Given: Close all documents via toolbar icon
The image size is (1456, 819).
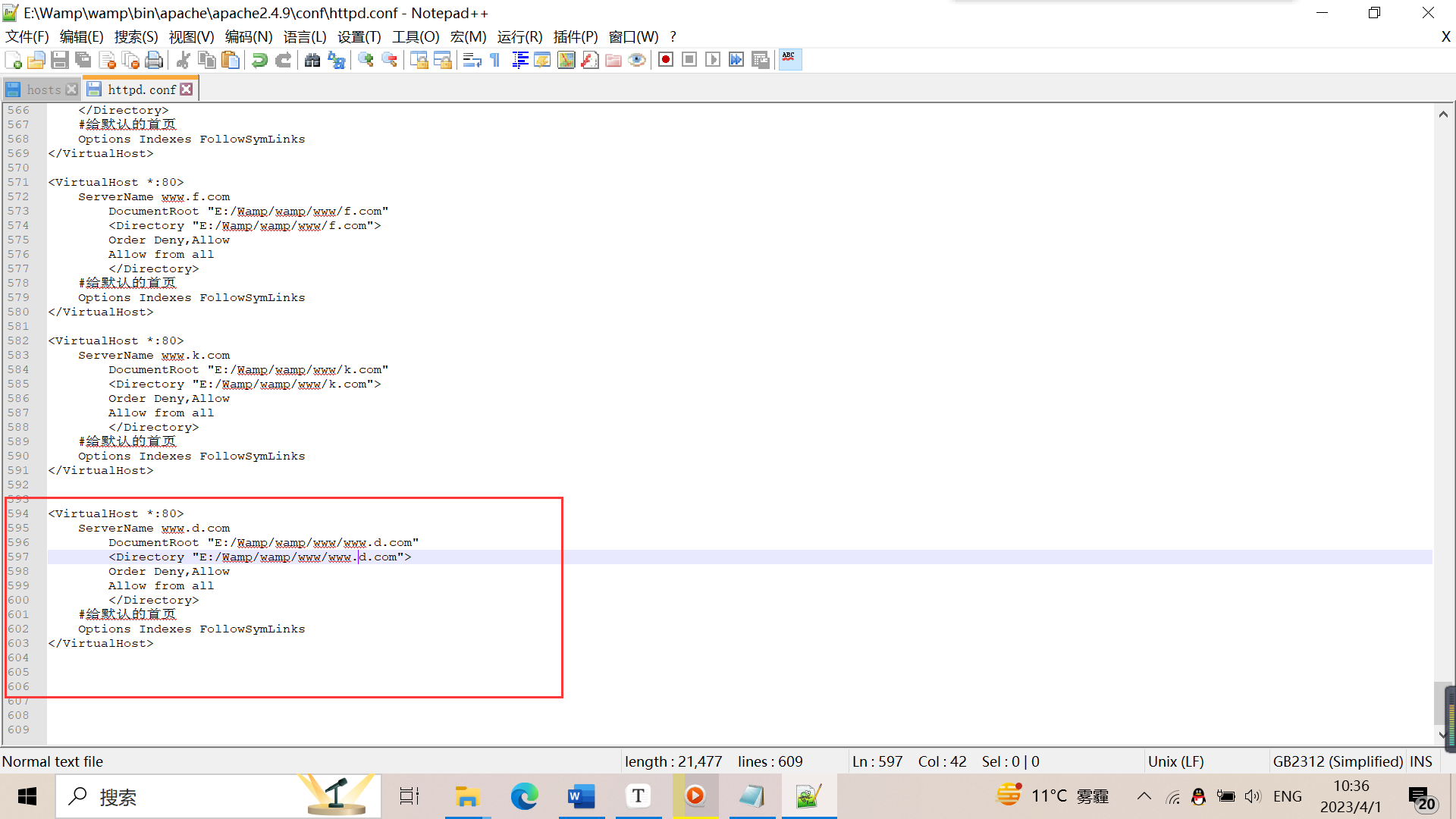Looking at the screenshot, I should pos(130,60).
